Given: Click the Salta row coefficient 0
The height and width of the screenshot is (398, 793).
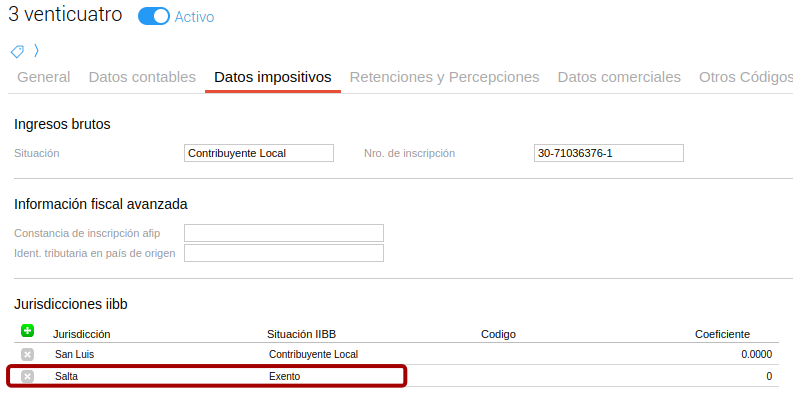Looking at the screenshot, I should pos(769,377).
